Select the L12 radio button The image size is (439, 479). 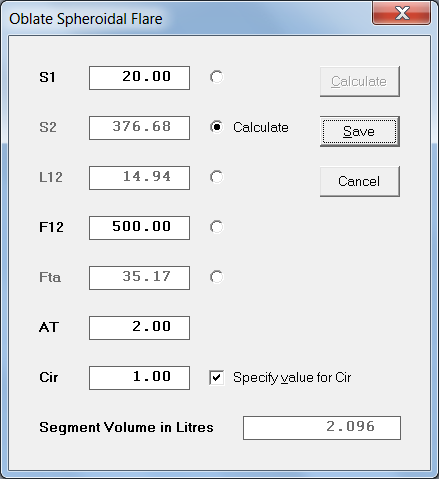216,177
